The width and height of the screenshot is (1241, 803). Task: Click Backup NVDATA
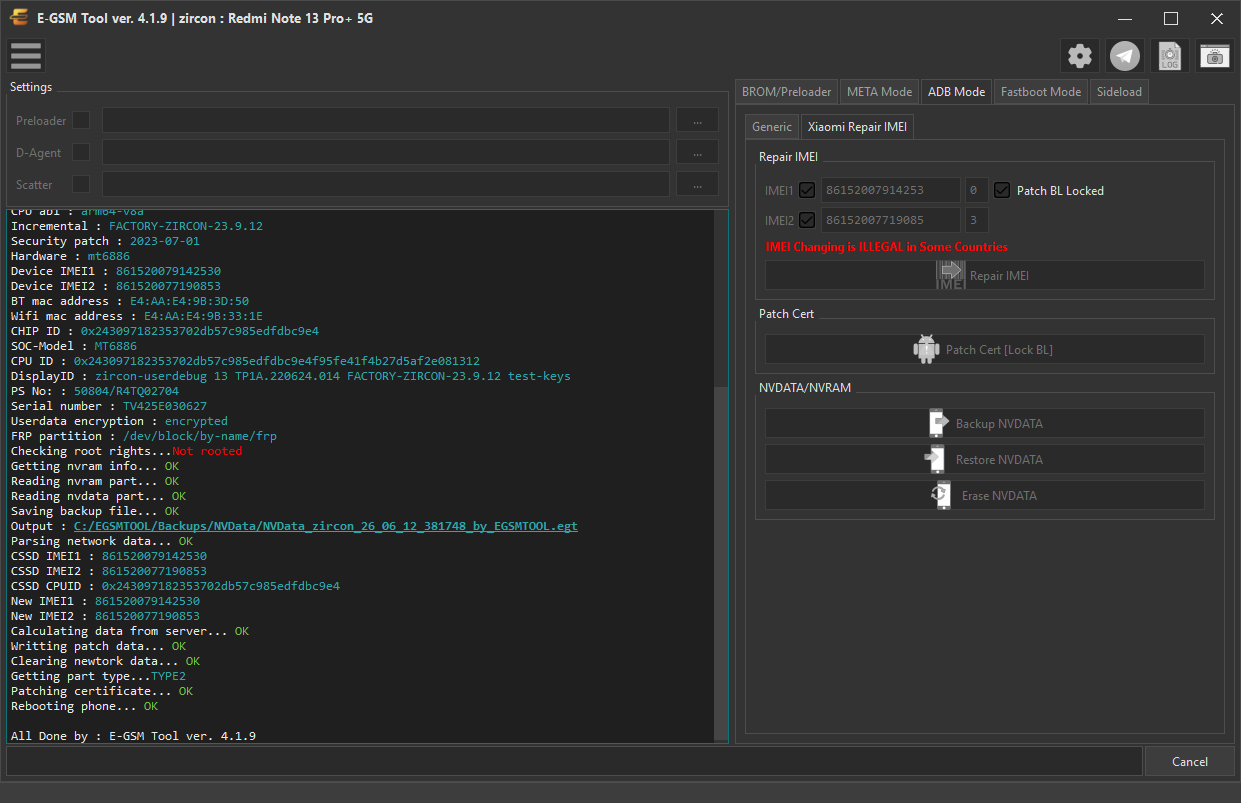[985, 423]
